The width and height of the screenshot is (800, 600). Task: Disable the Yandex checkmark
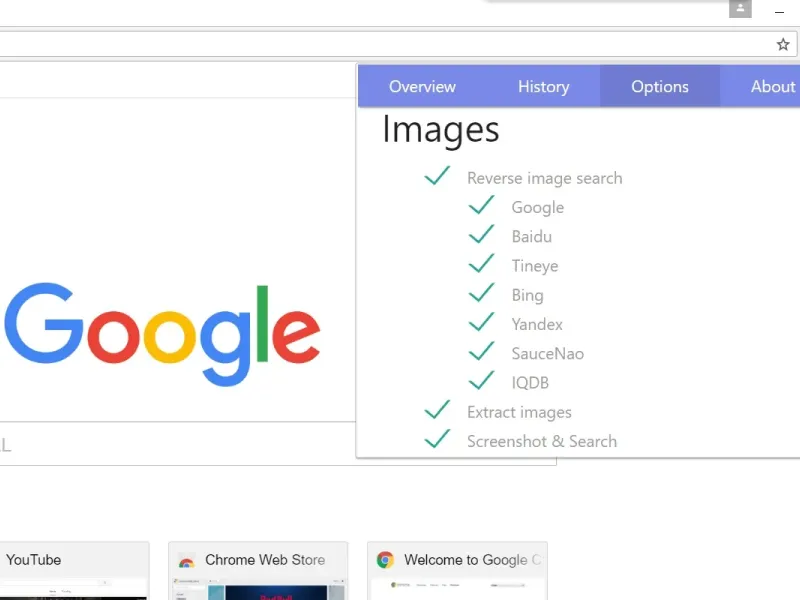[x=482, y=323]
